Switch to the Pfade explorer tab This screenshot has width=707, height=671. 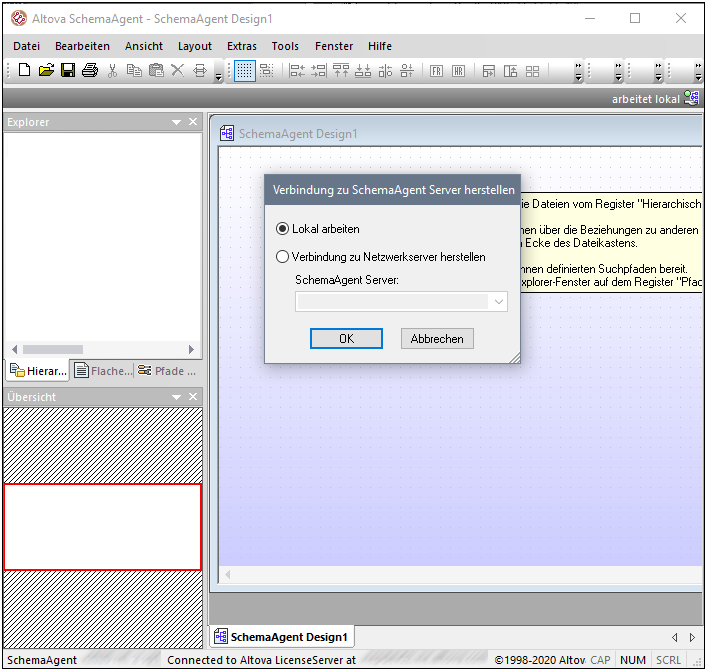167,371
